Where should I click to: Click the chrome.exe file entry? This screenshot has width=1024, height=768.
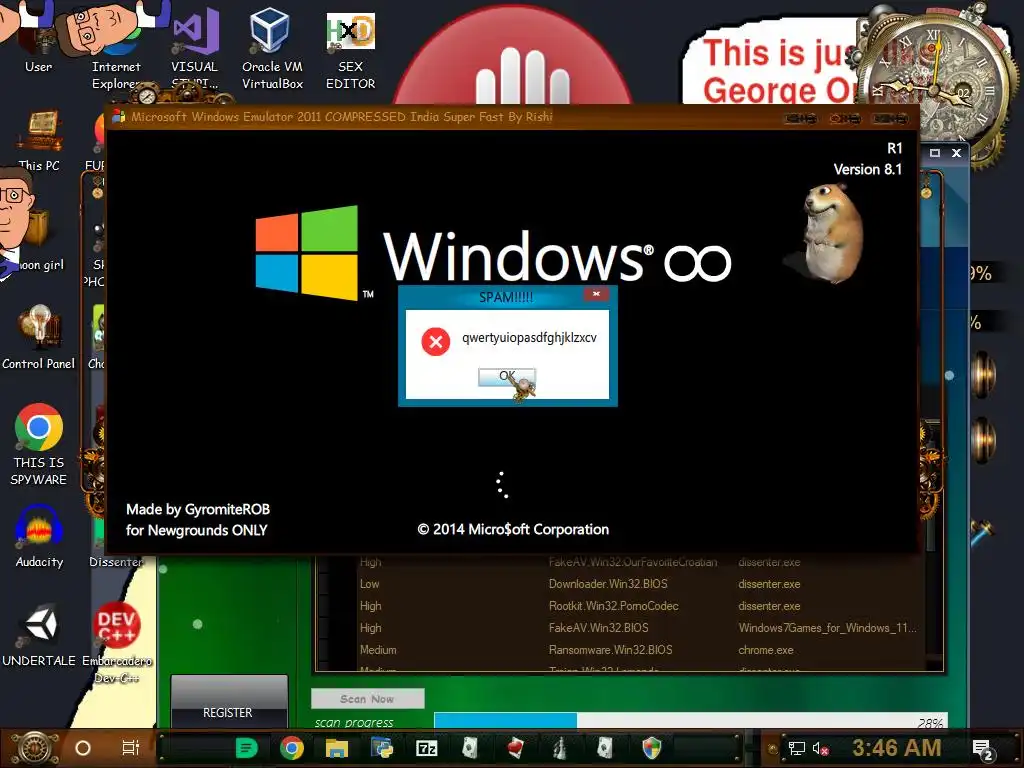[x=765, y=650]
